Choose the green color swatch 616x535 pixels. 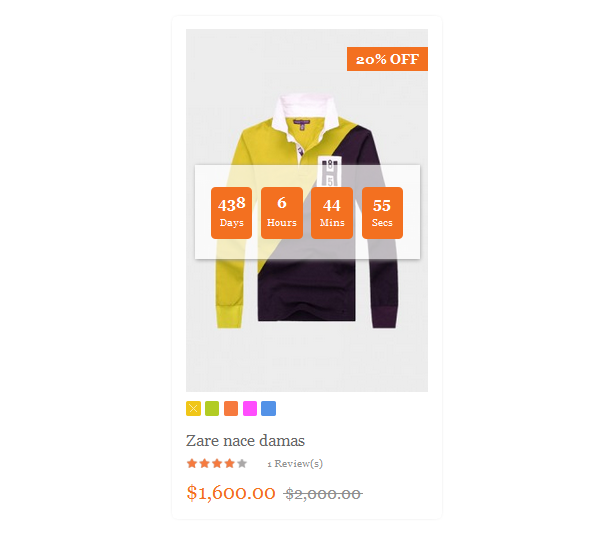tap(212, 409)
